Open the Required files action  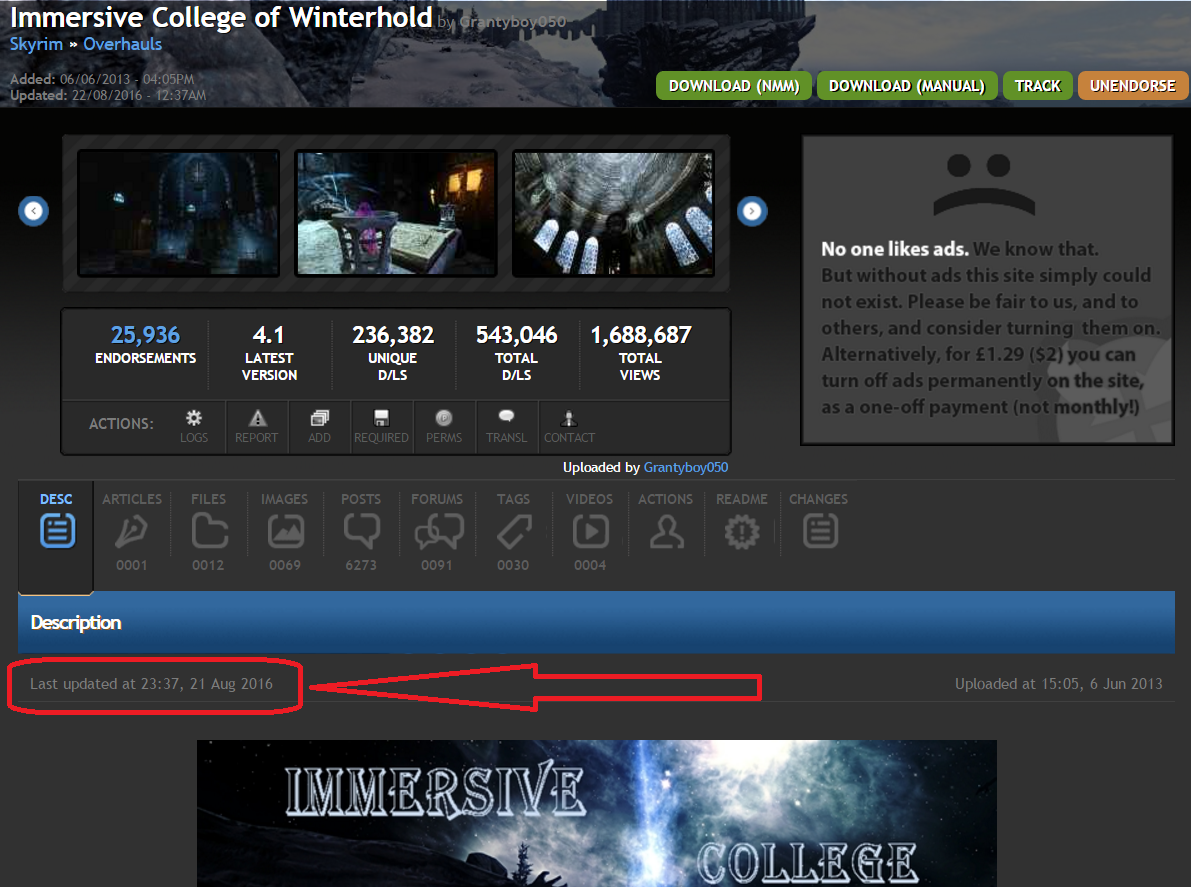point(381,426)
